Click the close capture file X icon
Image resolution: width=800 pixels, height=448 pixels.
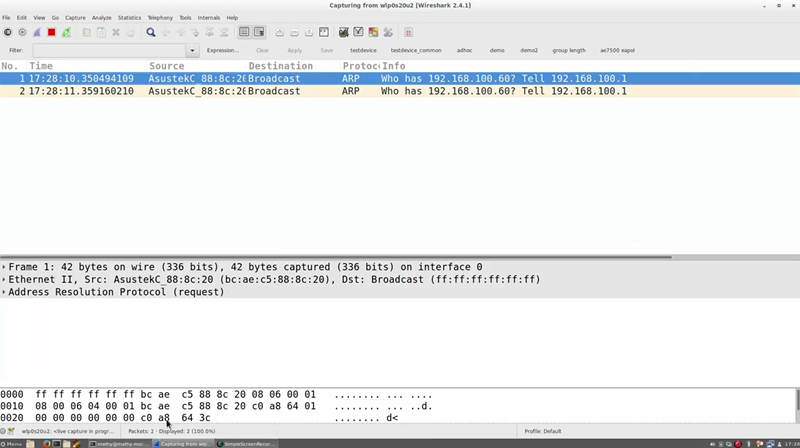pos(116,32)
